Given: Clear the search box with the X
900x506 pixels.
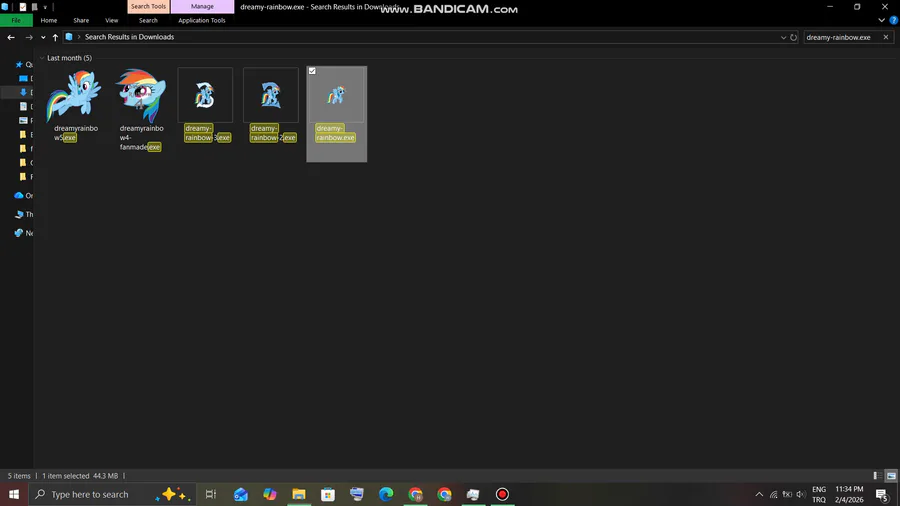Looking at the screenshot, I should (x=886, y=37).
